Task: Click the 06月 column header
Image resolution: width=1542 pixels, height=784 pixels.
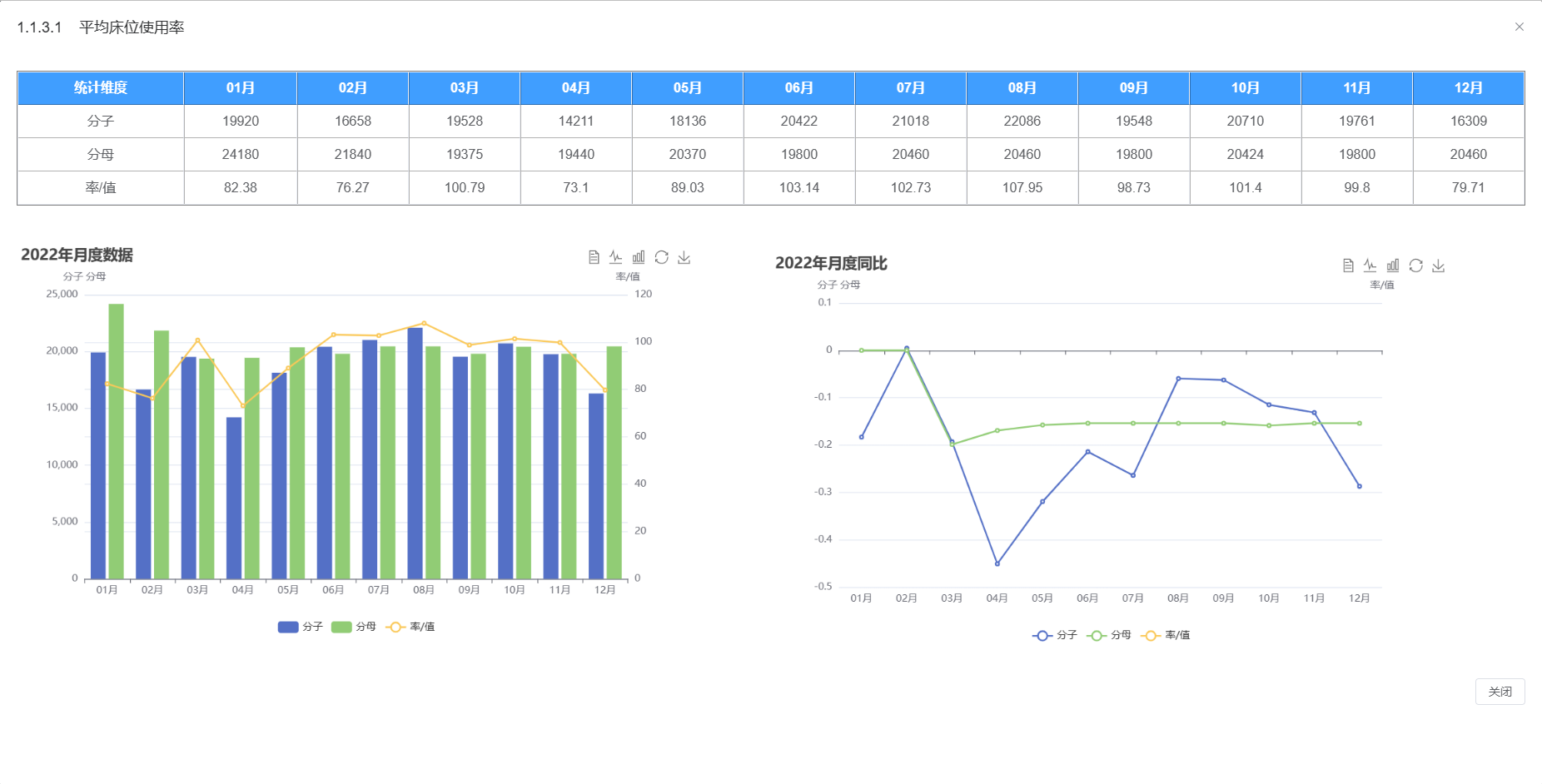Action: tap(799, 87)
